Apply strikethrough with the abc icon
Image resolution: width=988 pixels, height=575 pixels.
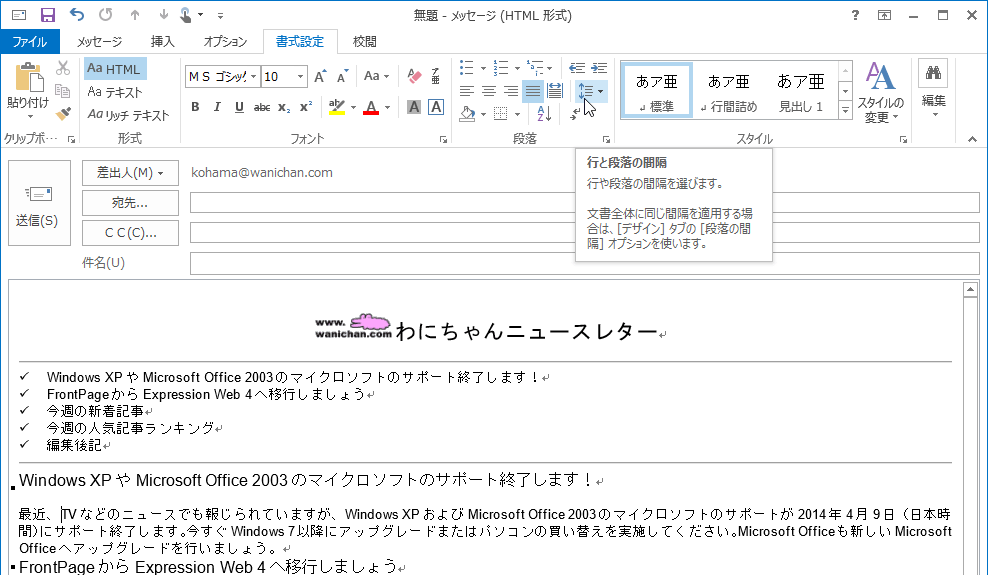click(261, 108)
